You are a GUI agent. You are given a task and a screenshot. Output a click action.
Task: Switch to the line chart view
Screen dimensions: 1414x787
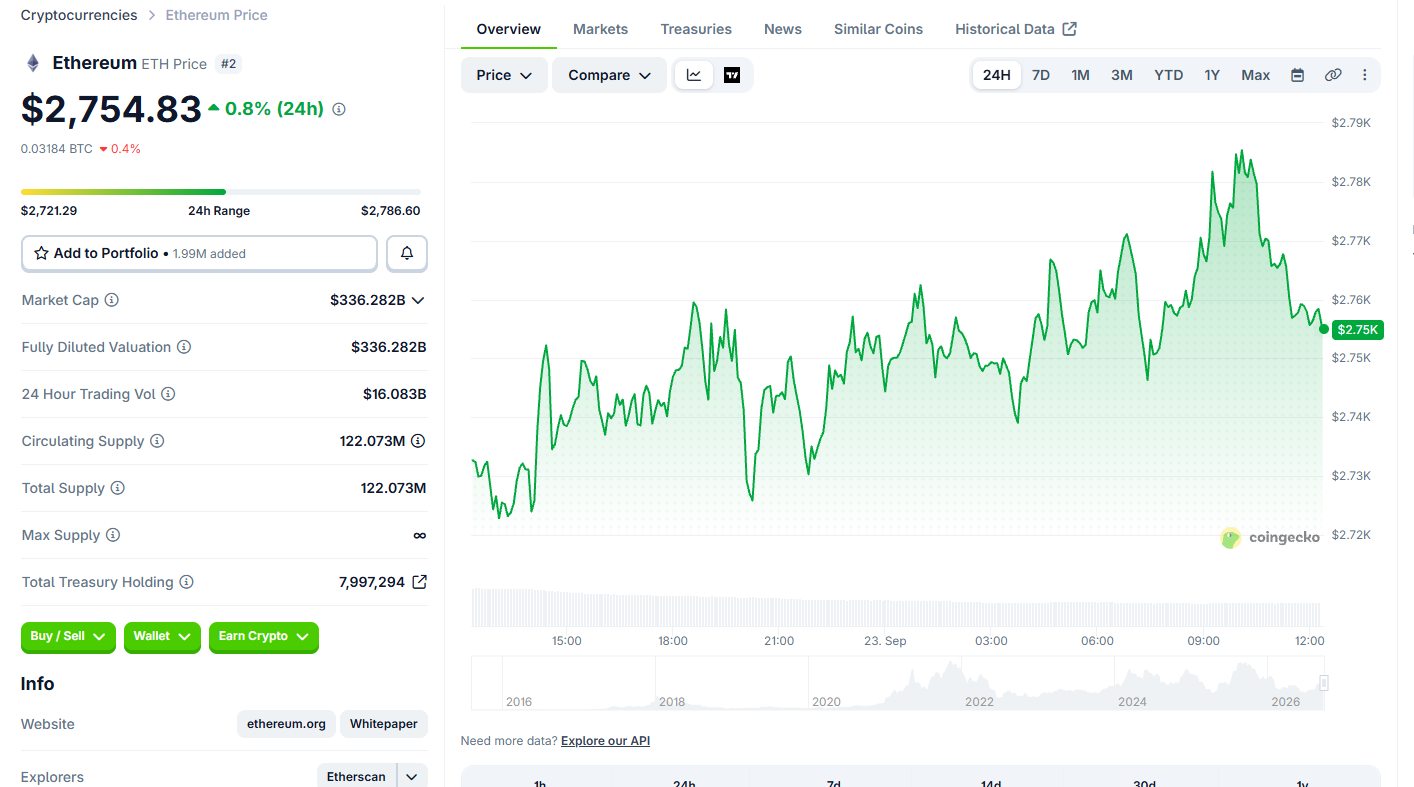tap(694, 75)
